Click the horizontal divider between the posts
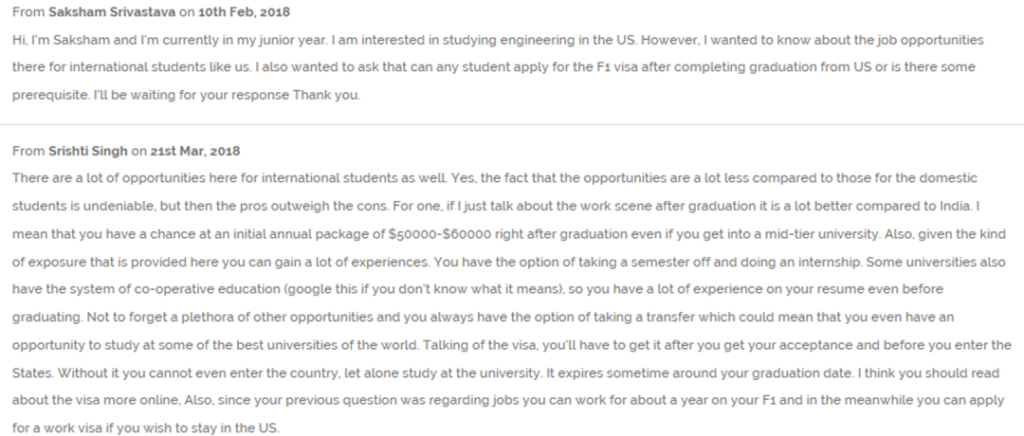The width and height of the screenshot is (1024, 436). tap(512, 124)
